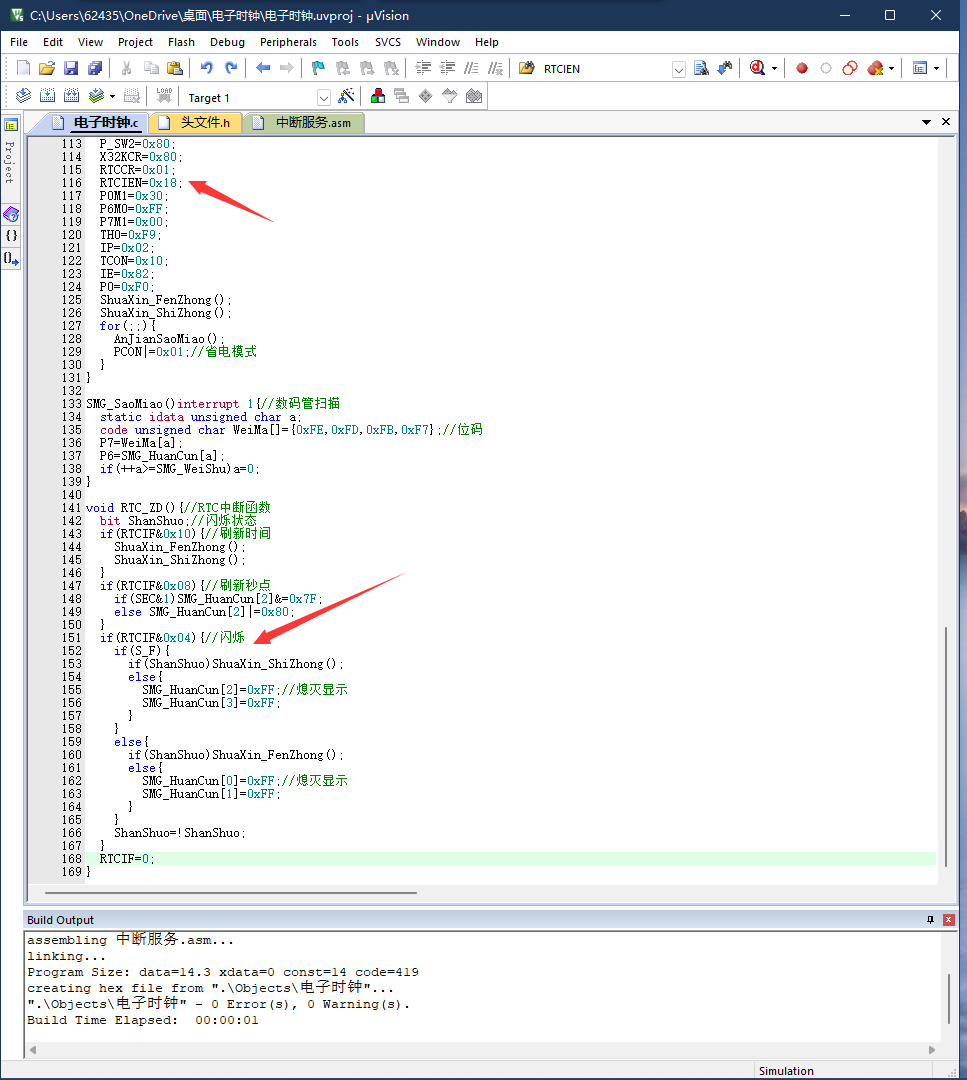This screenshot has height=1080, width=967.
Task: Insert or remove bookmark flag icon
Action: pos(318,68)
